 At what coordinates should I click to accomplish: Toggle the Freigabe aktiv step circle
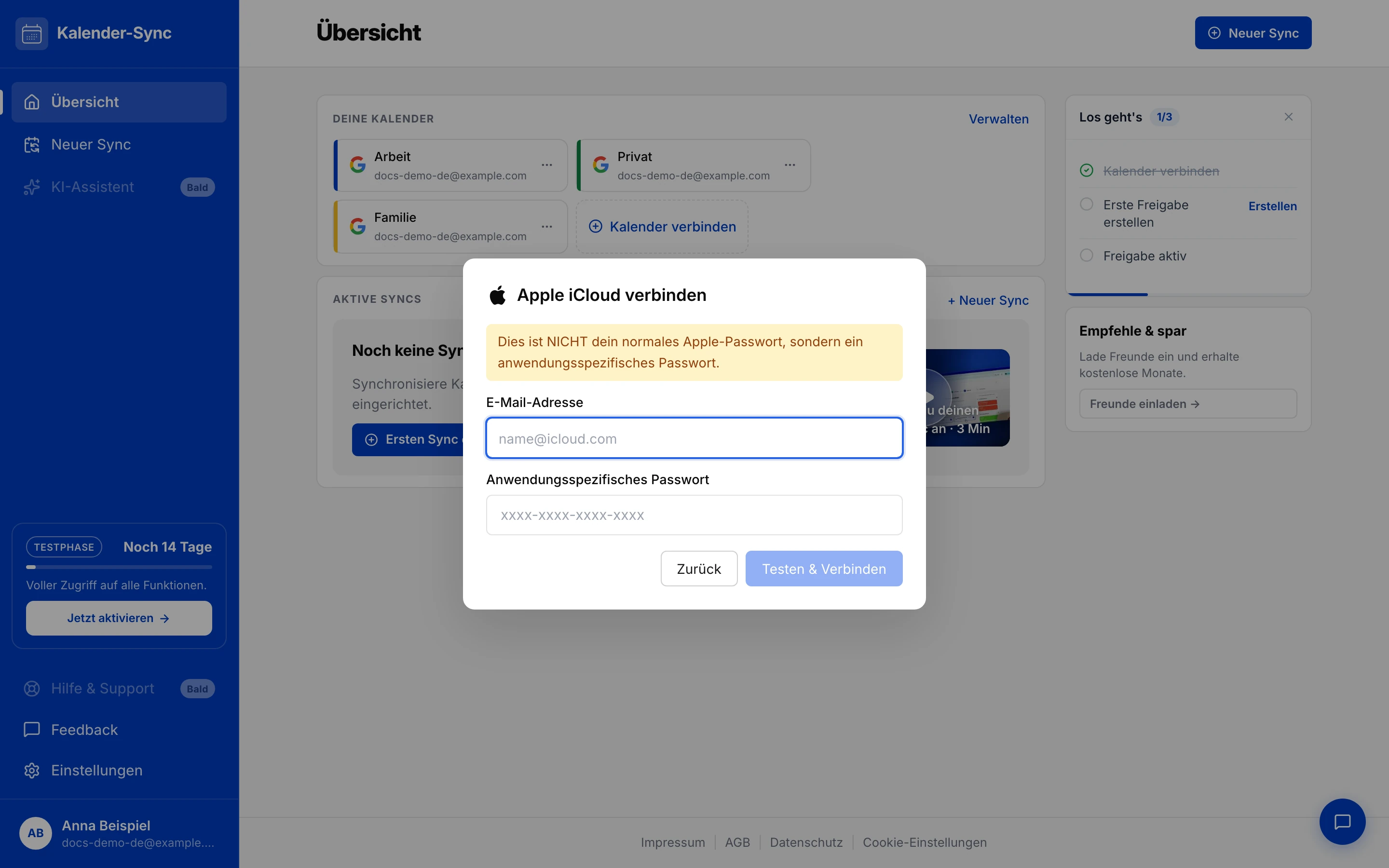click(x=1087, y=256)
